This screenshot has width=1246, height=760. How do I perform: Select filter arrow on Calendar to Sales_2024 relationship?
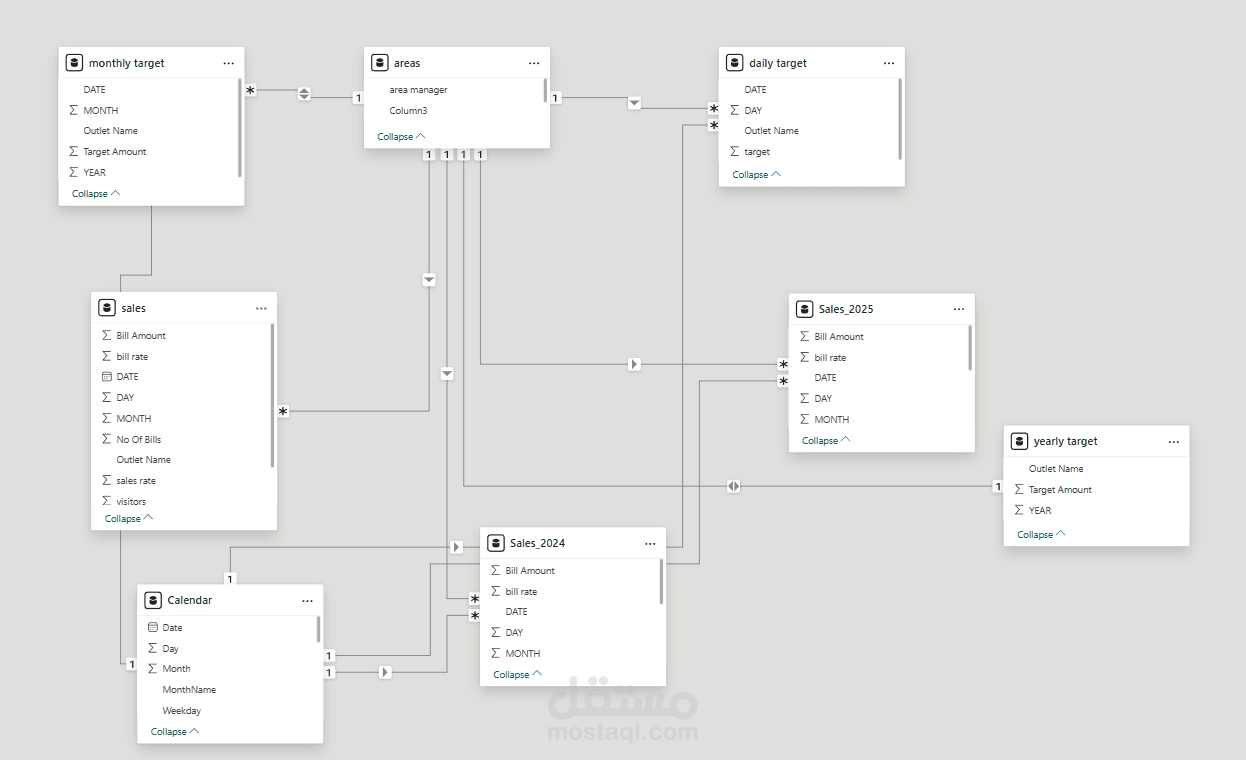[x=385, y=672]
